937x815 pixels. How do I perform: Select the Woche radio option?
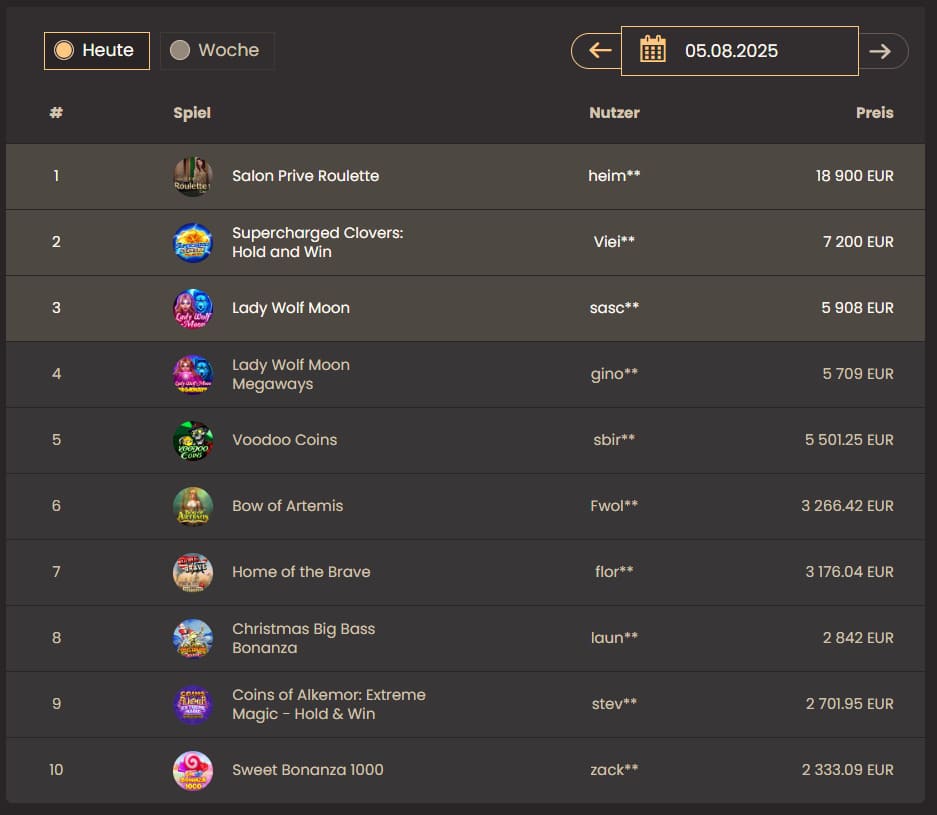pos(217,51)
